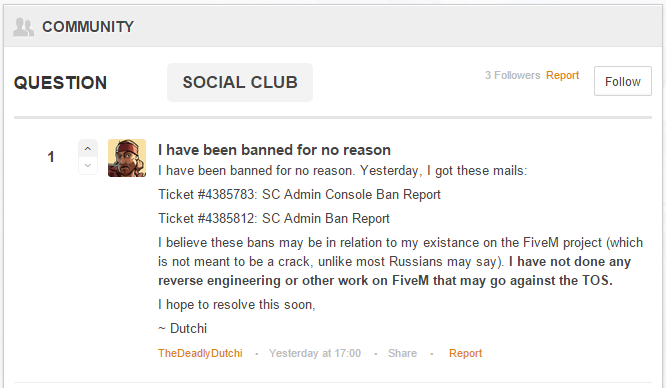The width and height of the screenshot is (666, 388).
Task: Report the post via the bottom Report link
Action: 466,353
